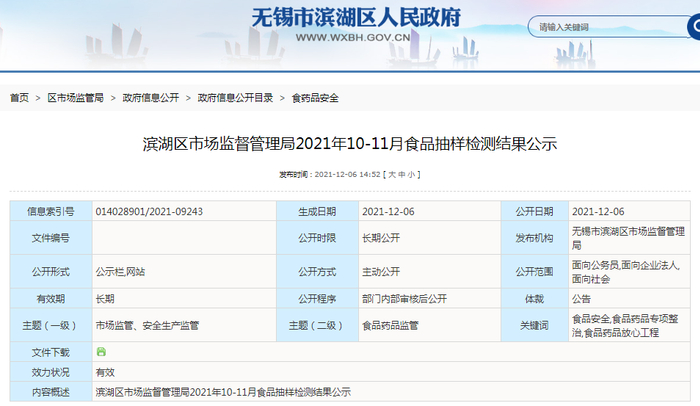Viewport: 700px width, 406px height.
Task: Click the 内容概述 summary text
Action: (223, 392)
